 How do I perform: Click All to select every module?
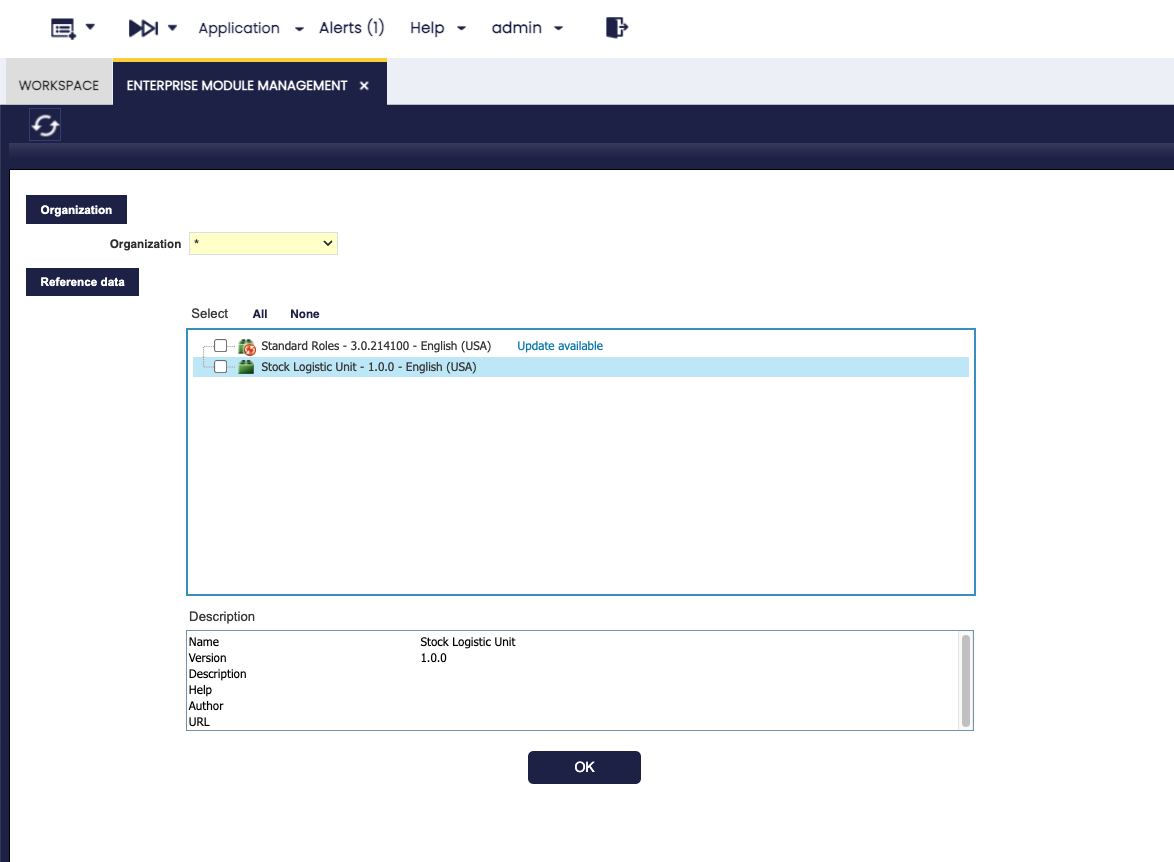(x=260, y=314)
